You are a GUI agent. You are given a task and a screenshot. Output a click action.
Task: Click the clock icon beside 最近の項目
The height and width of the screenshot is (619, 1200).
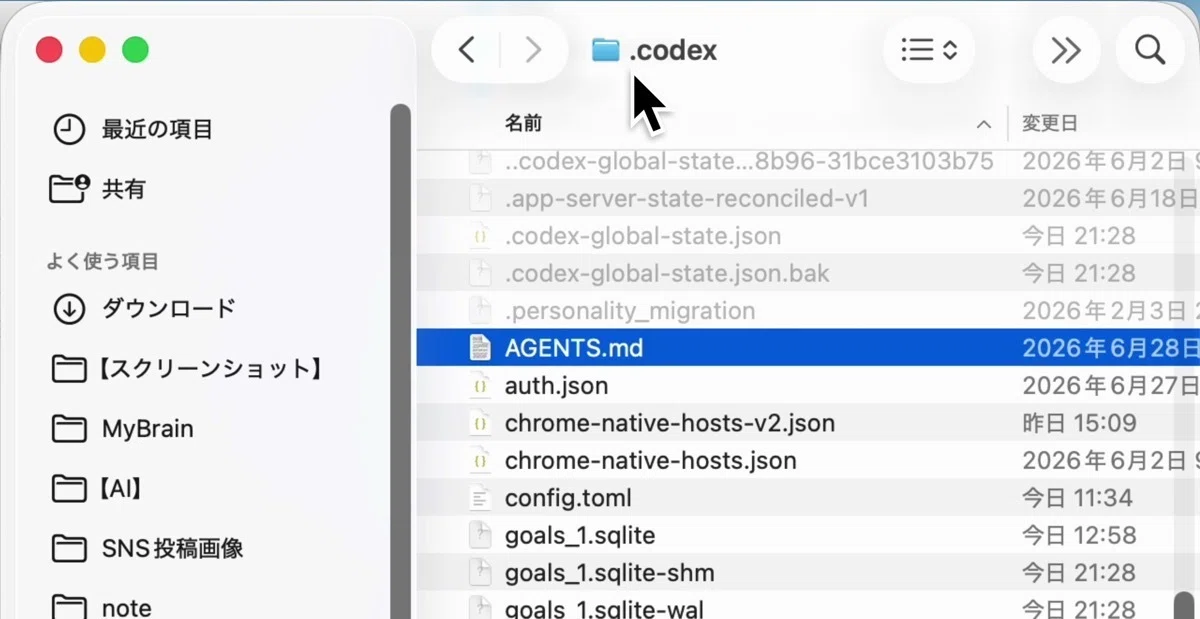tap(68, 129)
